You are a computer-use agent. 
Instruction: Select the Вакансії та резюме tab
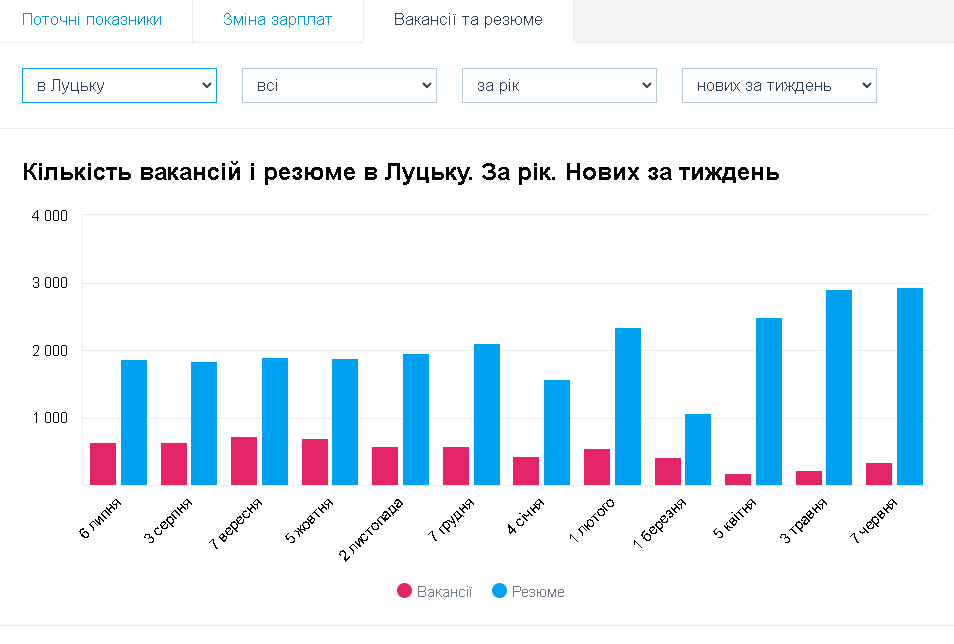tap(468, 20)
